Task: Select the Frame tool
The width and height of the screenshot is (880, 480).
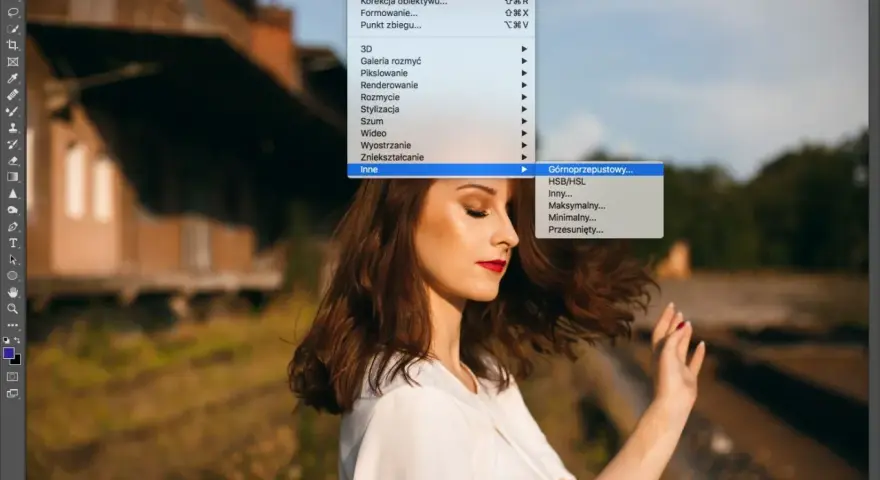Action: pyautogui.click(x=12, y=62)
